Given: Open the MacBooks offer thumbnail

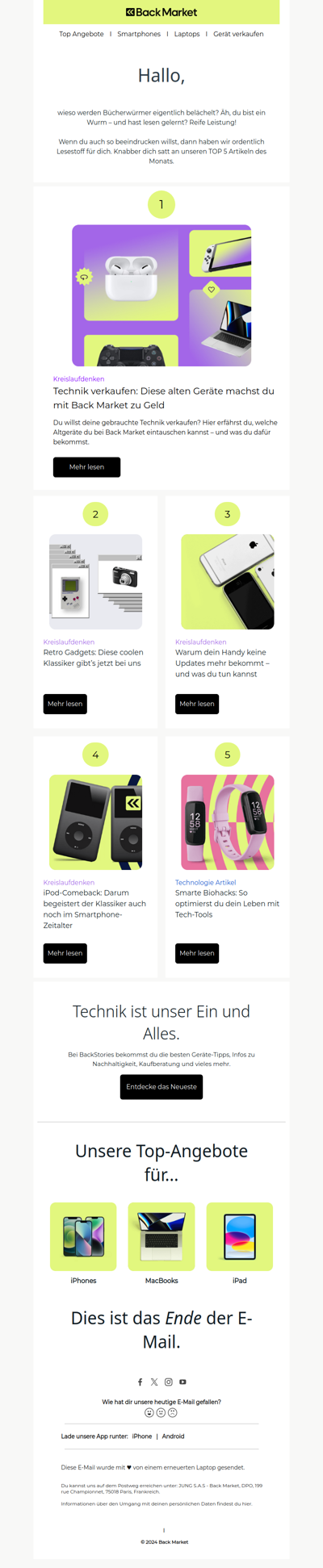Looking at the screenshot, I should [161, 1236].
